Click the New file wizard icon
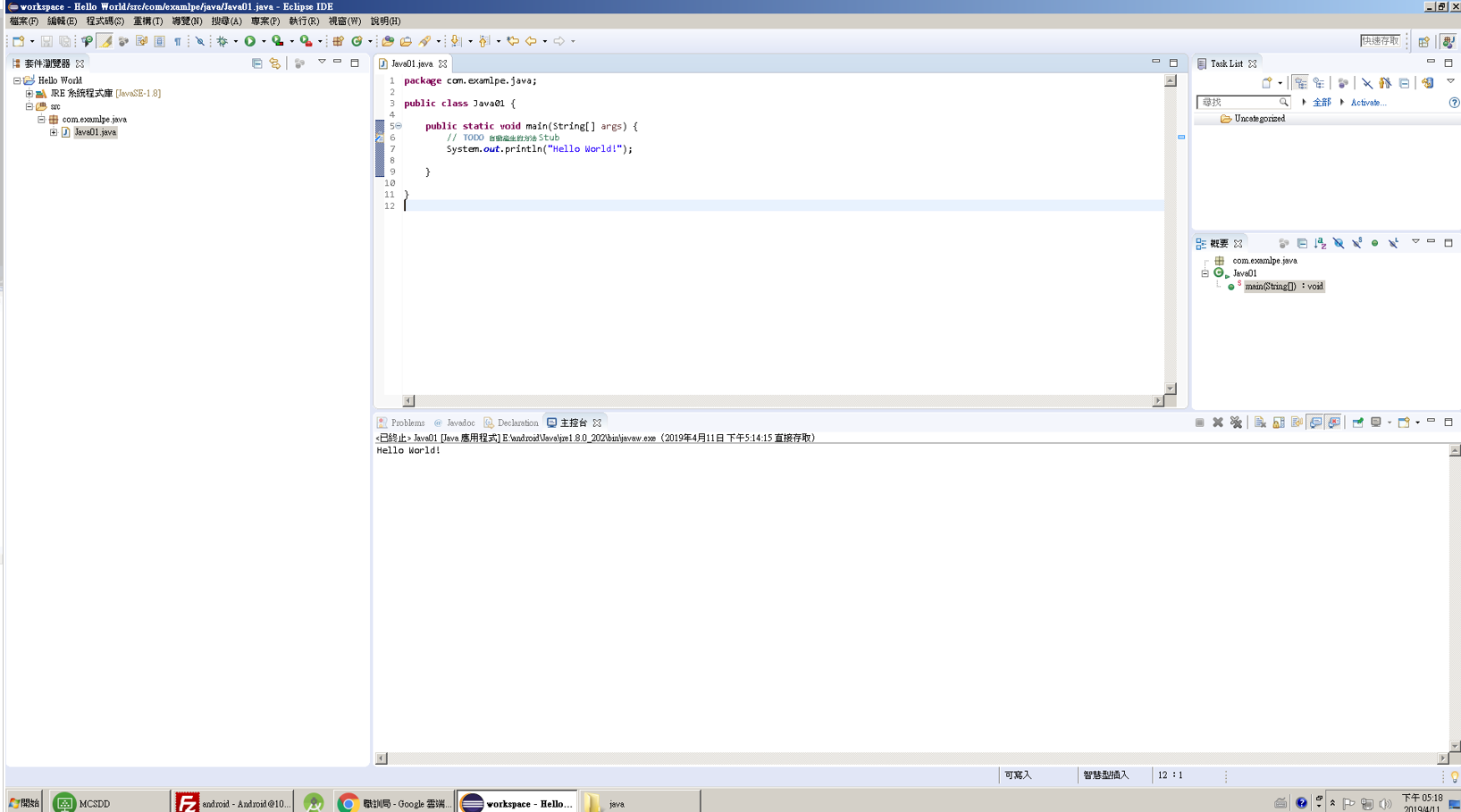The height and width of the screenshot is (812, 1461). tap(18, 41)
